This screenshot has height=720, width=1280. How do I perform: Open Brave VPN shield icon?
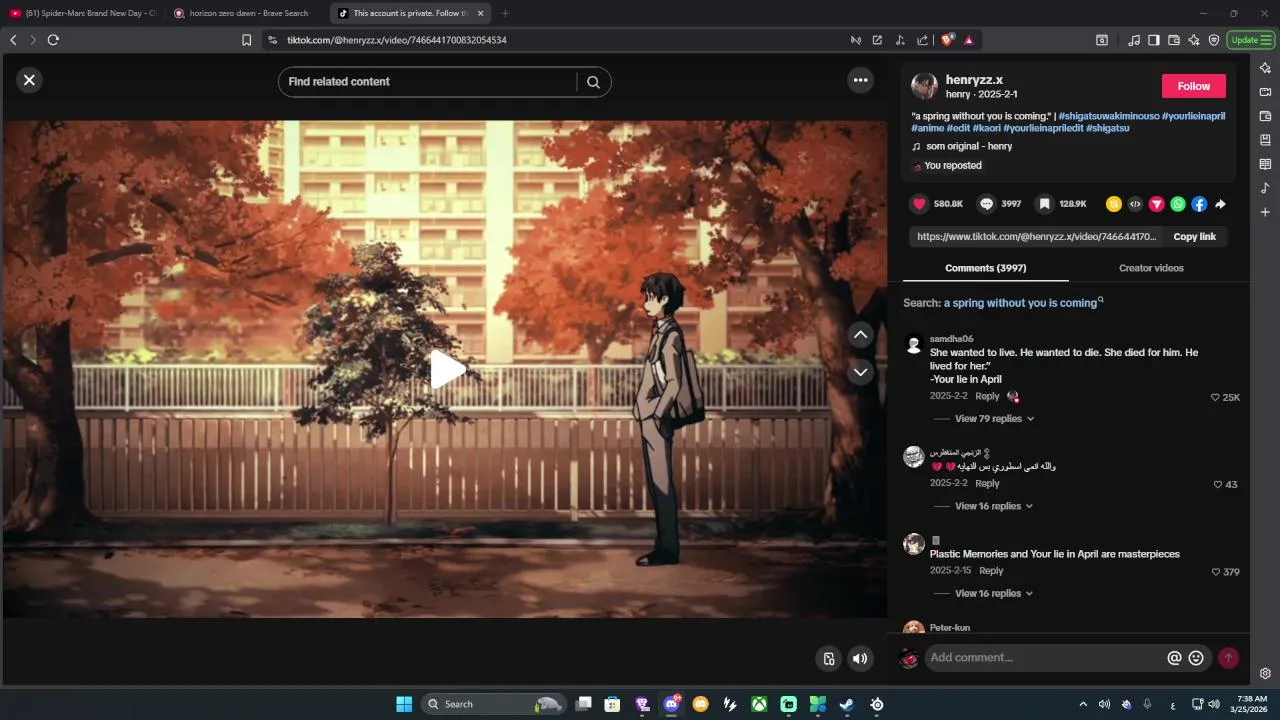[x=1214, y=40]
